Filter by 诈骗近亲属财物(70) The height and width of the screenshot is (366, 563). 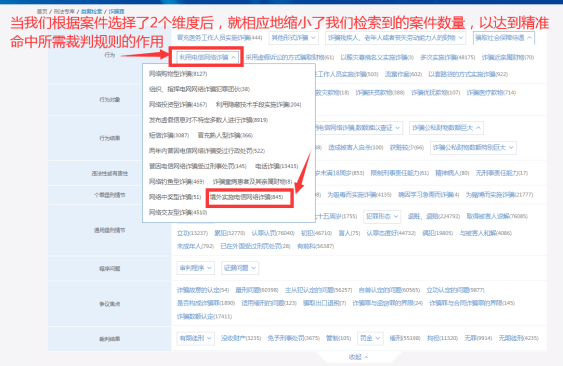pos(508,57)
